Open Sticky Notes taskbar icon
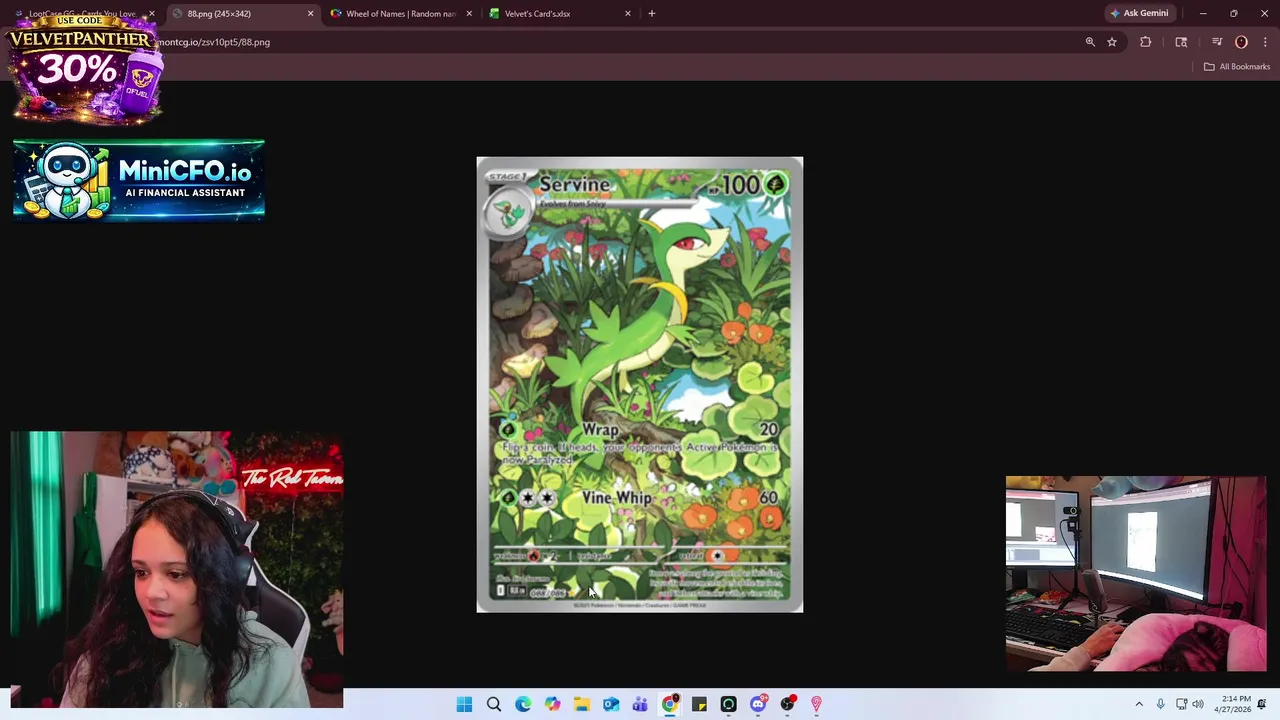This screenshot has width=1280, height=720. click(x=699, y=704)
